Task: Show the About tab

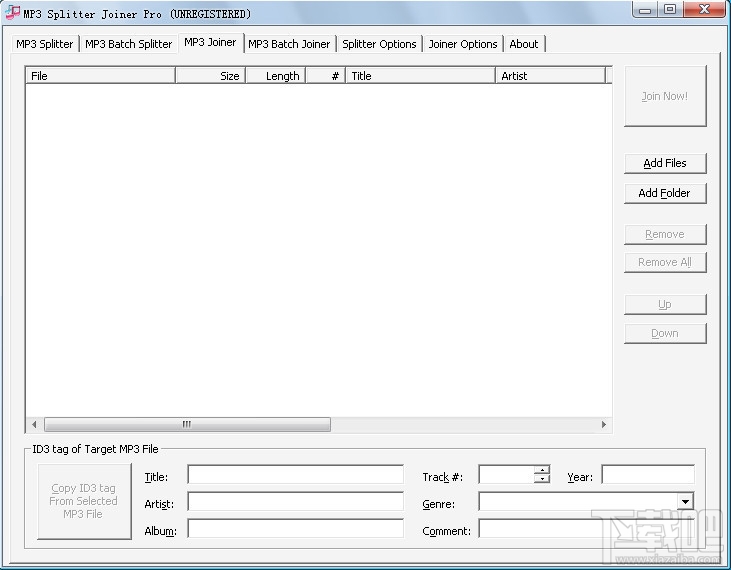Action: 524,44
